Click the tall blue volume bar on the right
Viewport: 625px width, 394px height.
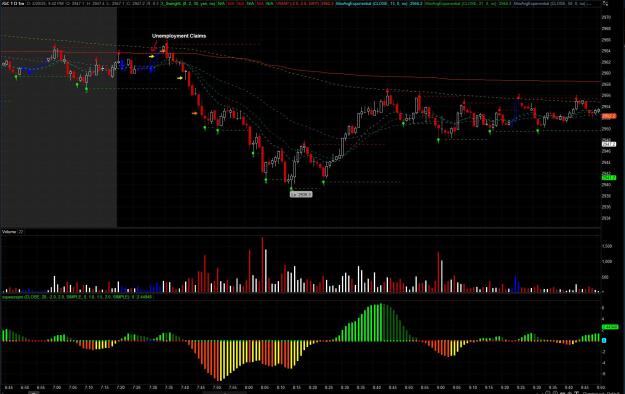click(516, 284)
